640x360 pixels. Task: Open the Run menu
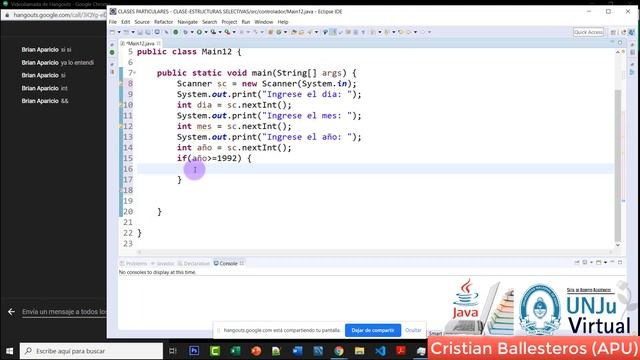(x=246, y=22)
